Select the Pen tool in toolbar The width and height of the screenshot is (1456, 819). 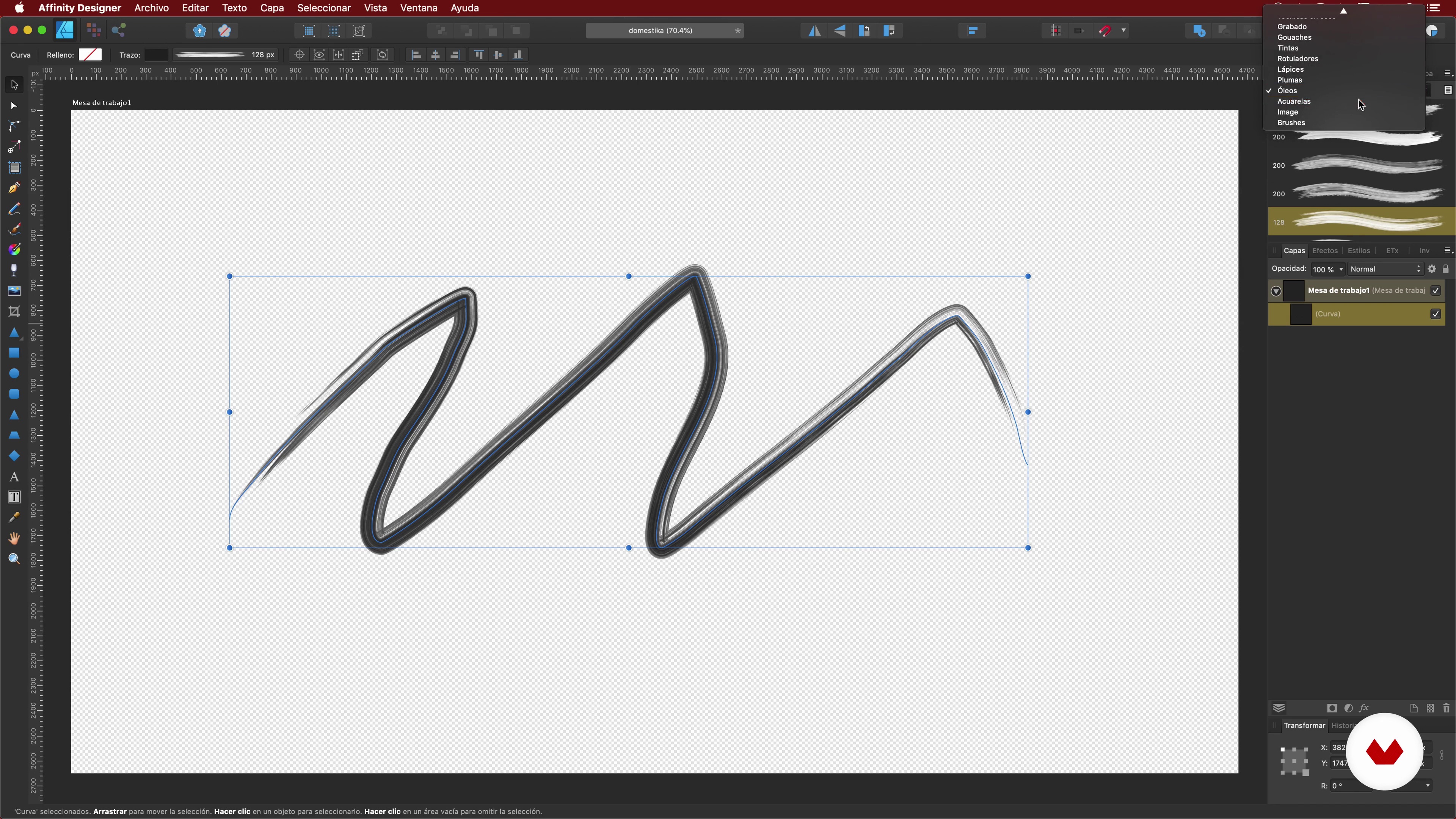tap(14, 188)
